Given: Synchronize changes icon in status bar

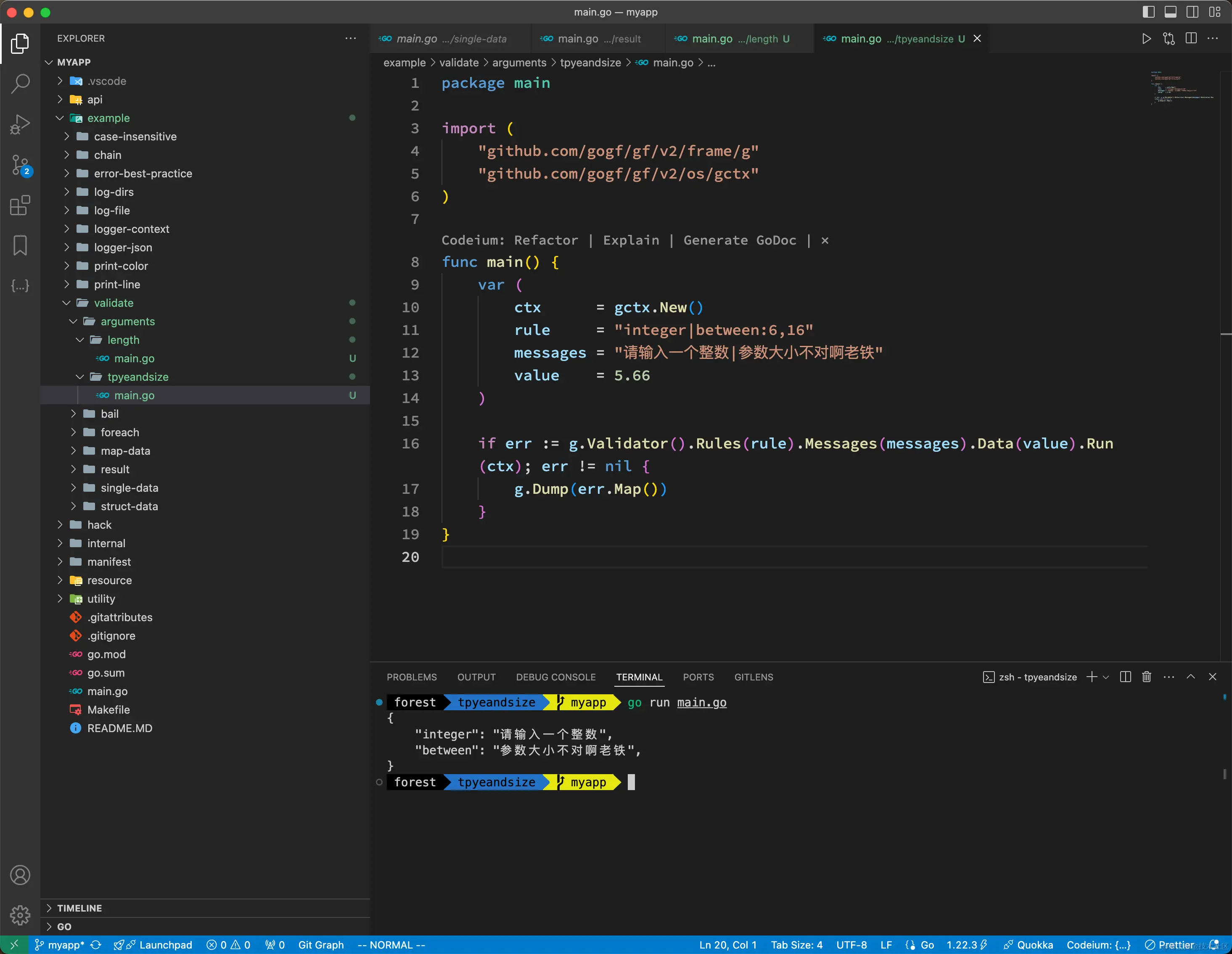Looking at the screenshot, I should tap(96, 945).
